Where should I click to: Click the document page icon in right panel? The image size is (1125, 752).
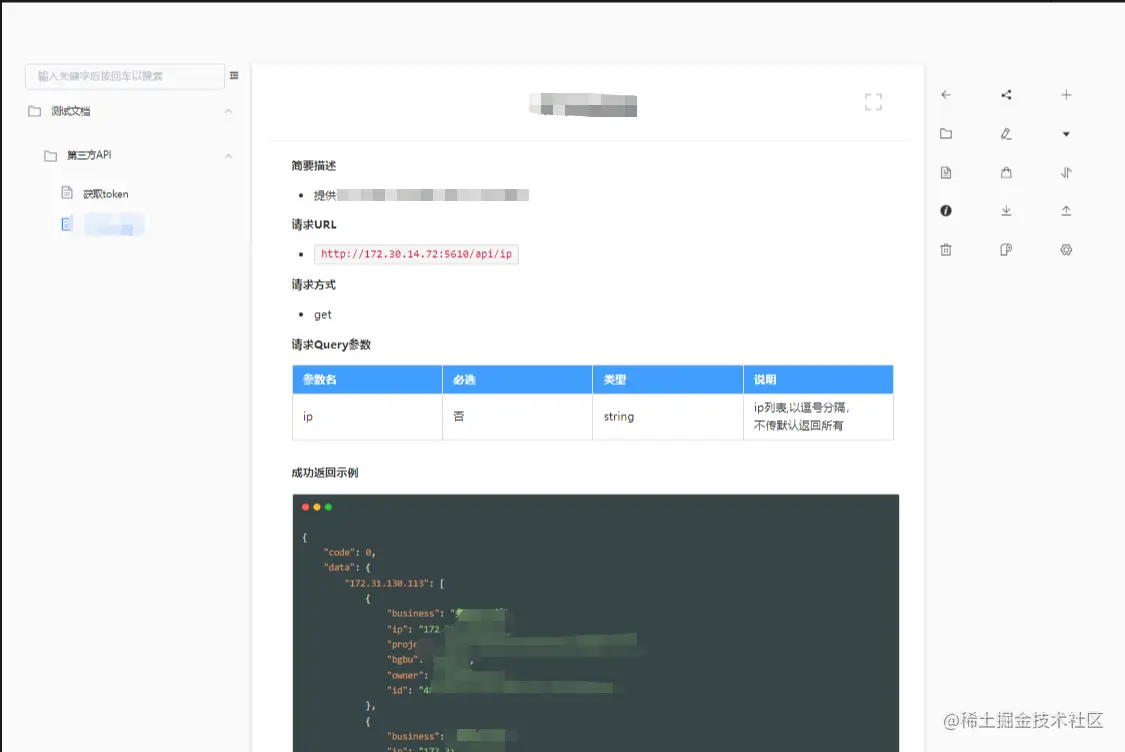click(946, 172)
